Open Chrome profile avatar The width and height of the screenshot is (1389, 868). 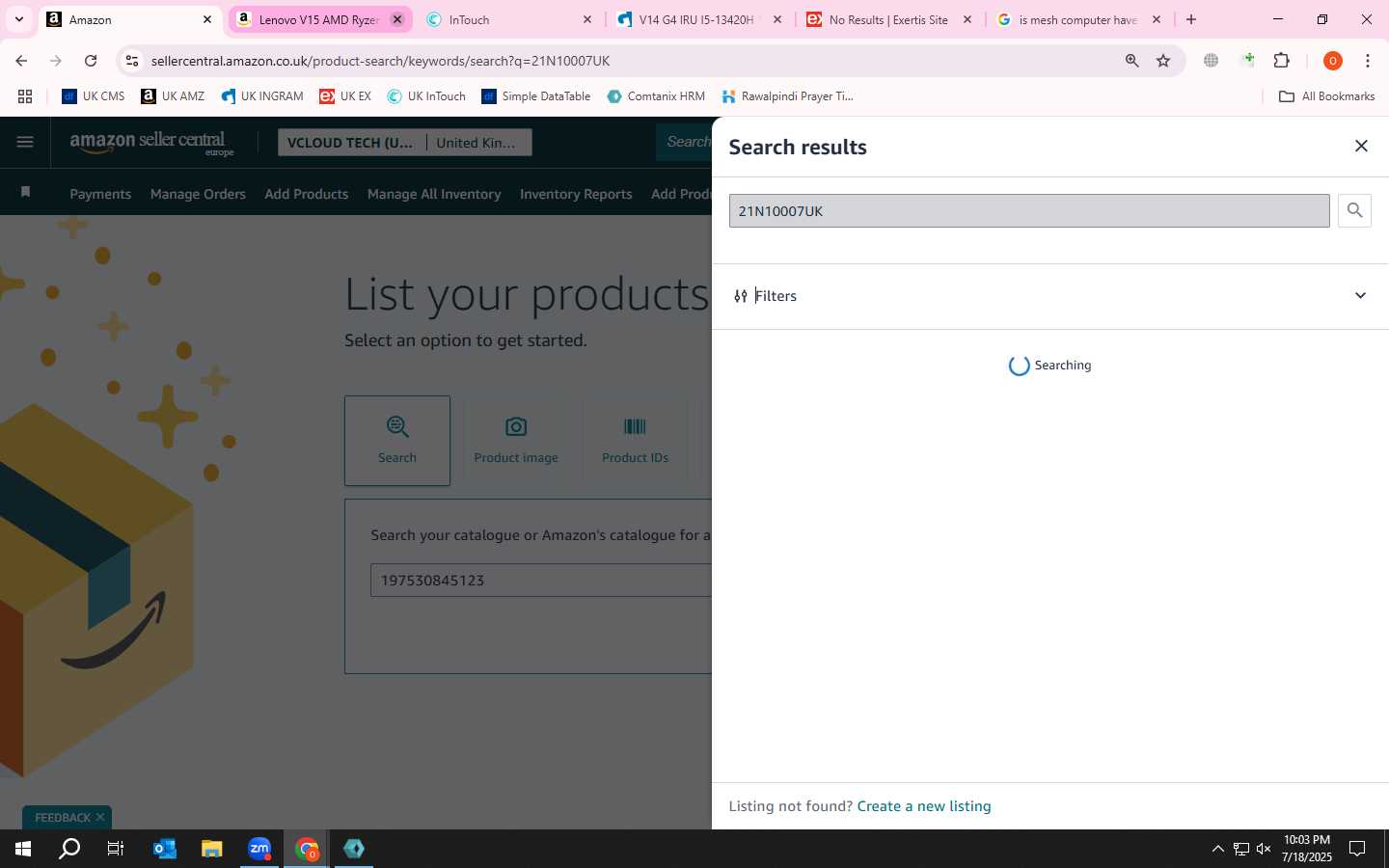(x=1333, y=61)
